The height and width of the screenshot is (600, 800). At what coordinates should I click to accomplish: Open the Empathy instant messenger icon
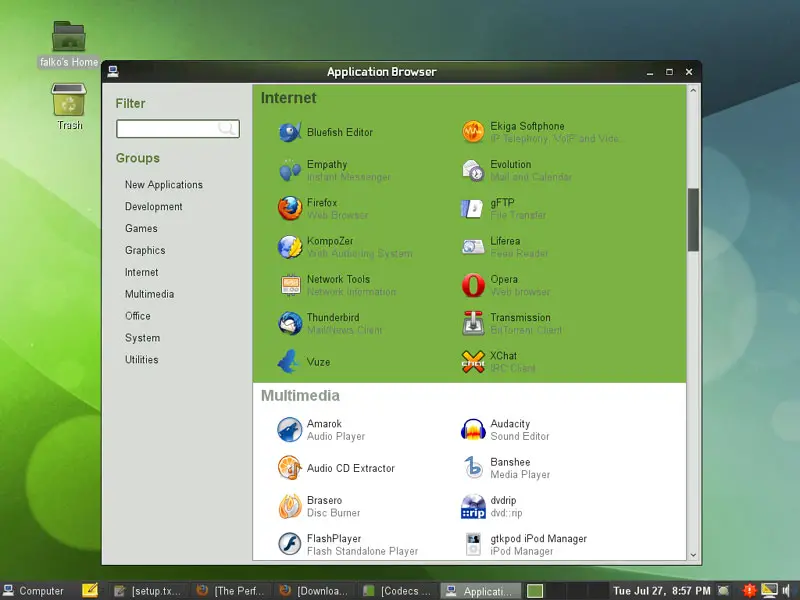tap(290, 170)
